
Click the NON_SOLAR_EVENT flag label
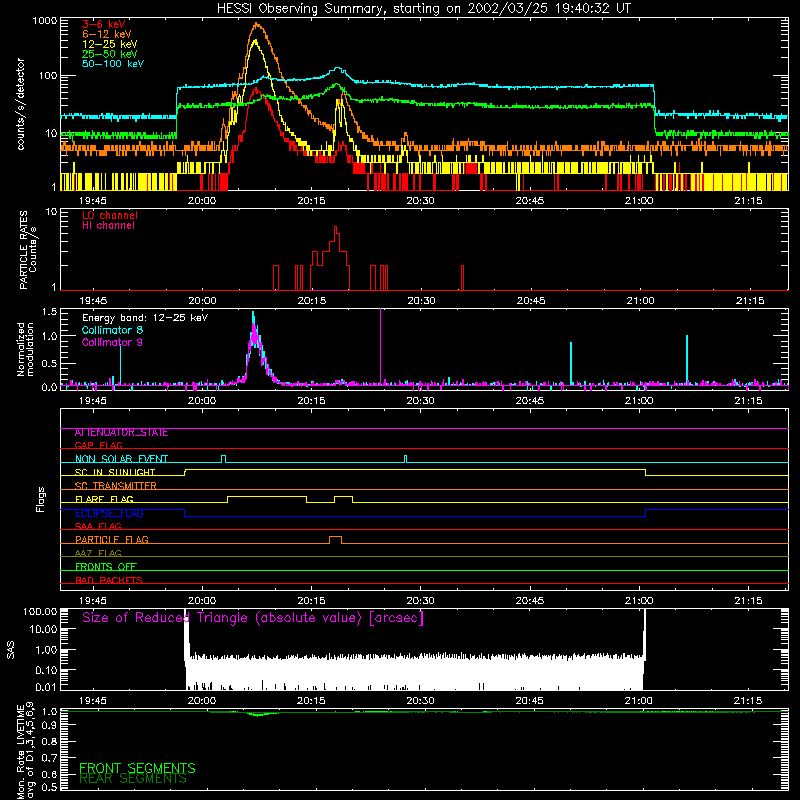121,459
